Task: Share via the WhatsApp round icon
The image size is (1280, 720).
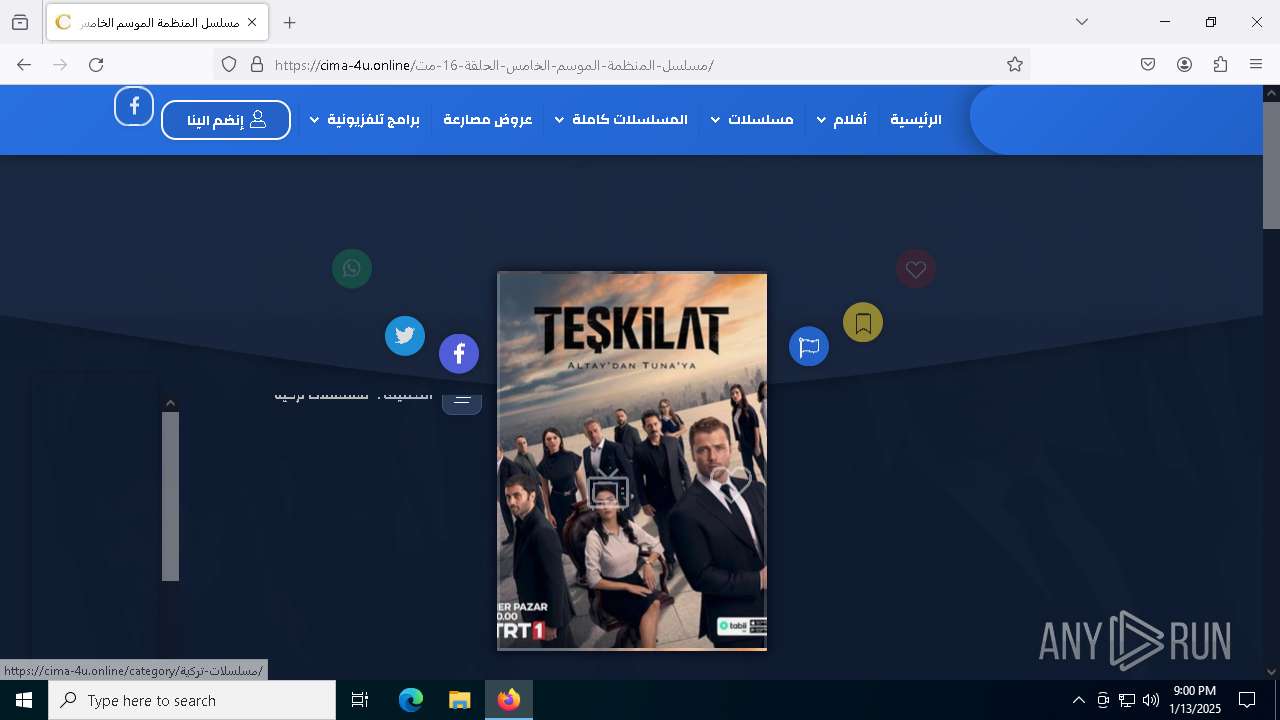Action: pyautogui.click(x=352, y=268)
